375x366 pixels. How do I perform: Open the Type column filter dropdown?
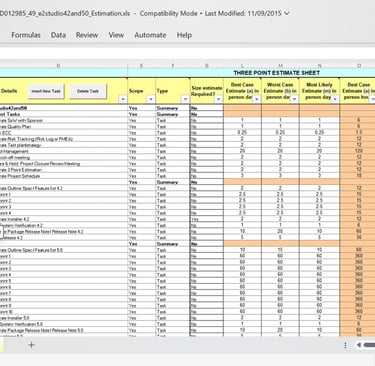[x=185, y=99]
